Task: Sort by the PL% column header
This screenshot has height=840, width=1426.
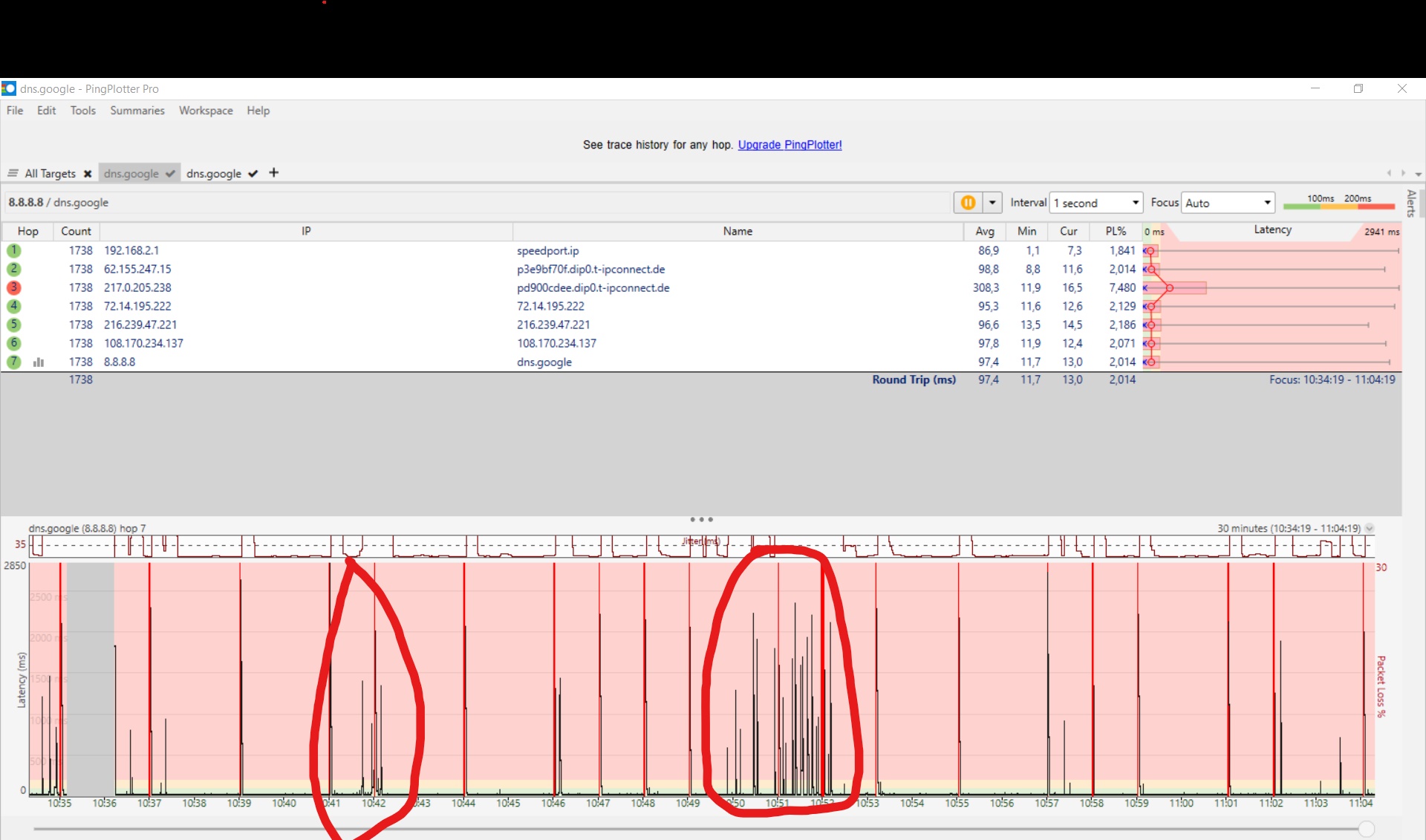Action: pyautogui.click(x=1116, y=232)
